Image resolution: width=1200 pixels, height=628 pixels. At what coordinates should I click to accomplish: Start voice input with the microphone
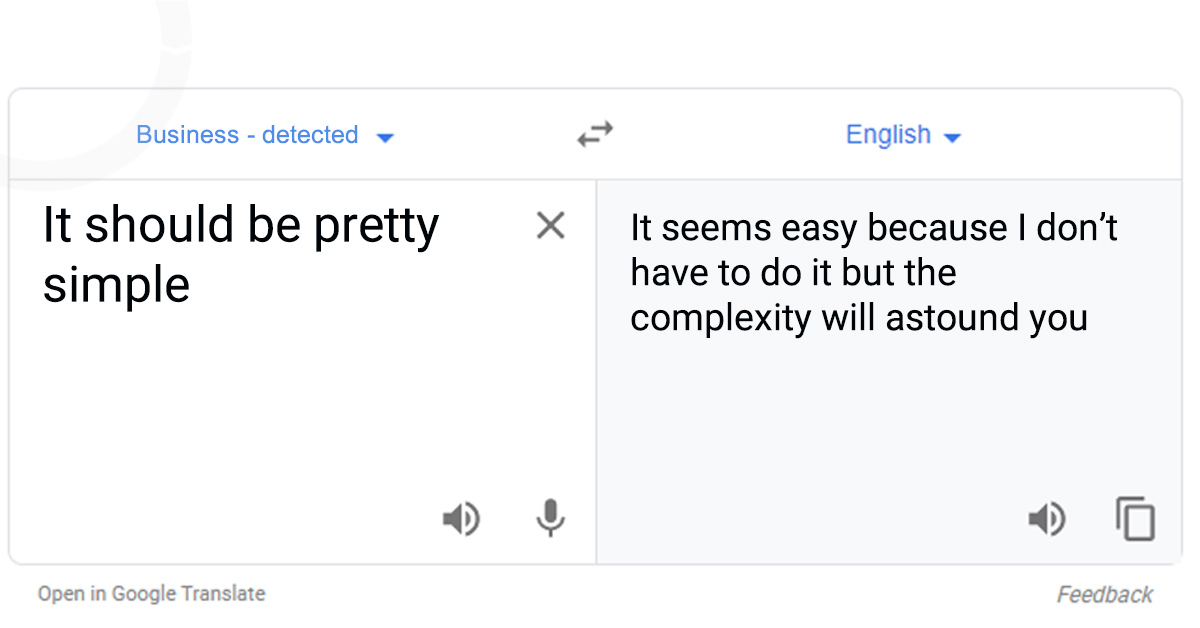551,519
